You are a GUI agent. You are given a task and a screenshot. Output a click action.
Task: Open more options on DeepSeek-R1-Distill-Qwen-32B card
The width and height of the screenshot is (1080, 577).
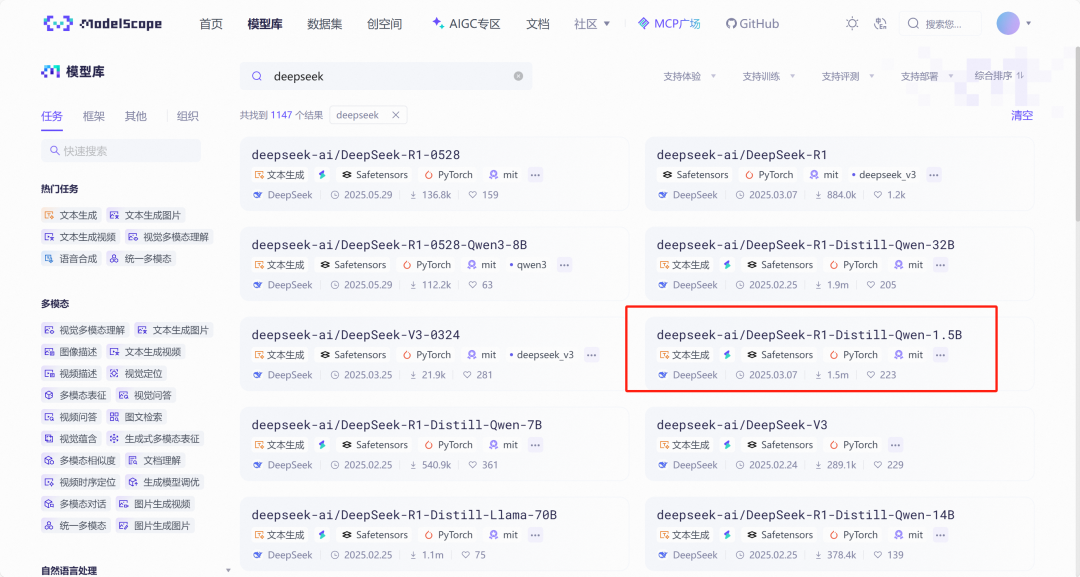pyautogui.click(x=940, y=265)
